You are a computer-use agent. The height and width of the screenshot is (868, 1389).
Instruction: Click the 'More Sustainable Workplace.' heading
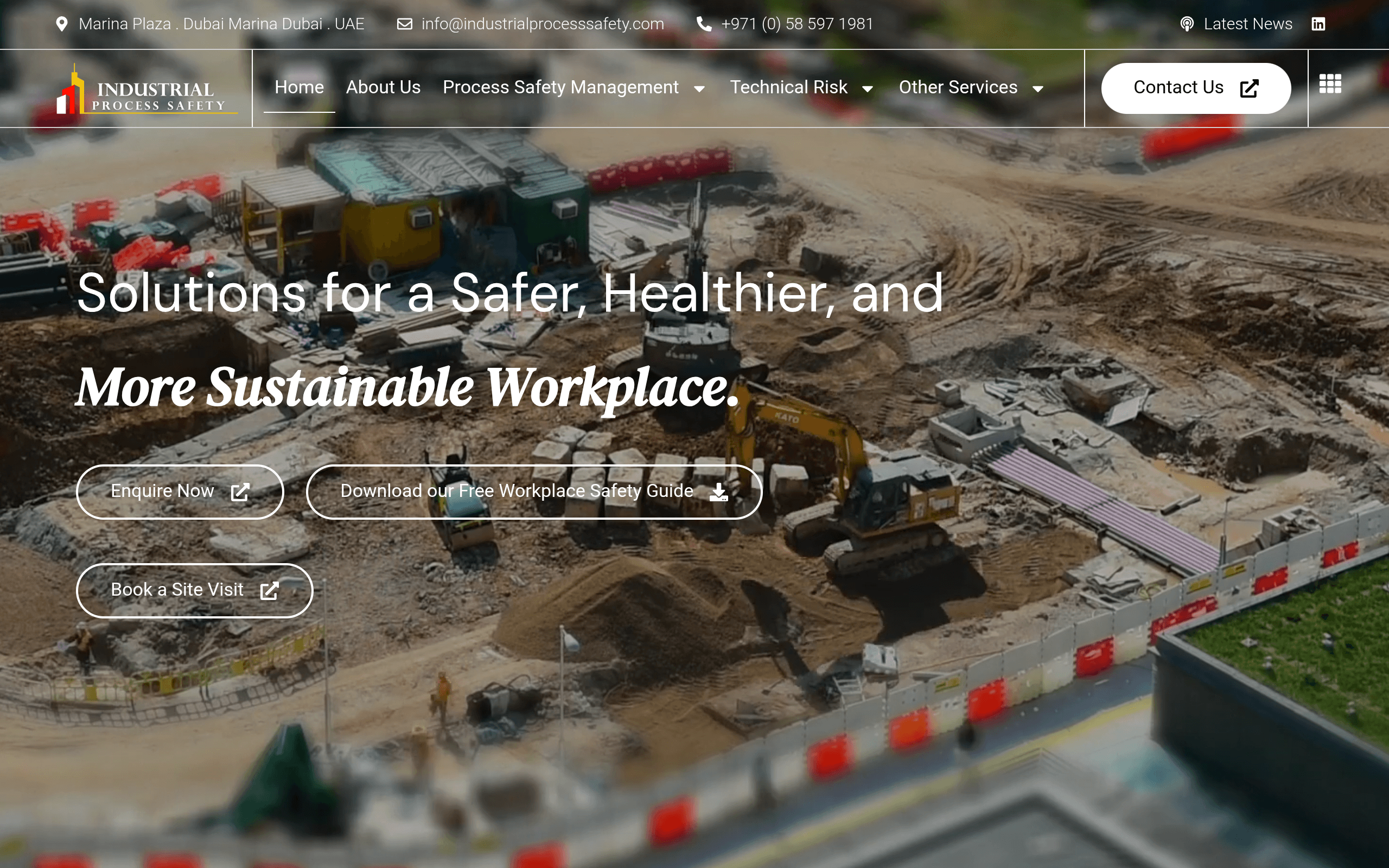pos(407,388)
